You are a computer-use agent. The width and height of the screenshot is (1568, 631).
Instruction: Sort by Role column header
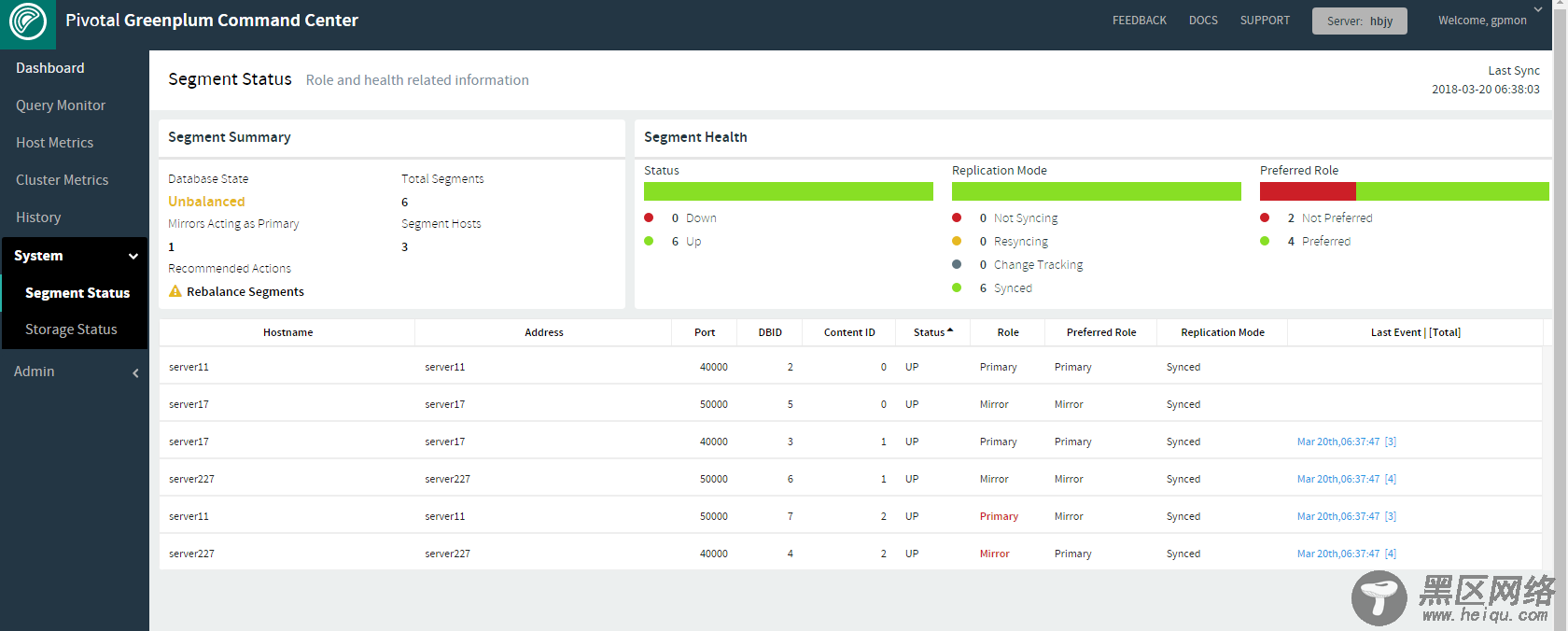click(1008, 332)
